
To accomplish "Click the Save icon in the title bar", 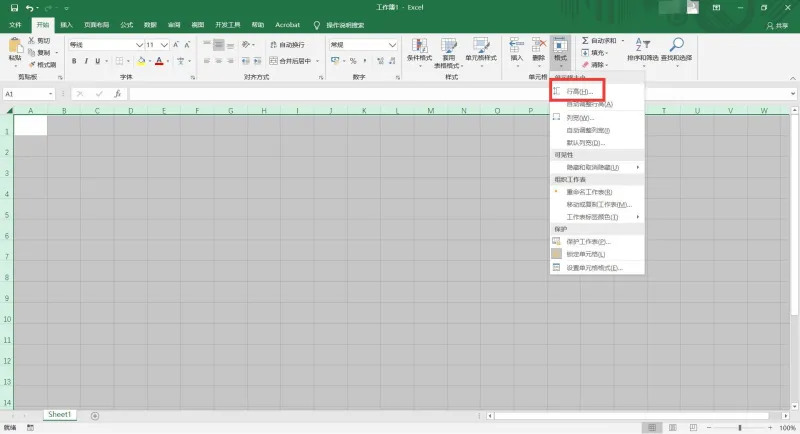I will (14, 8).
